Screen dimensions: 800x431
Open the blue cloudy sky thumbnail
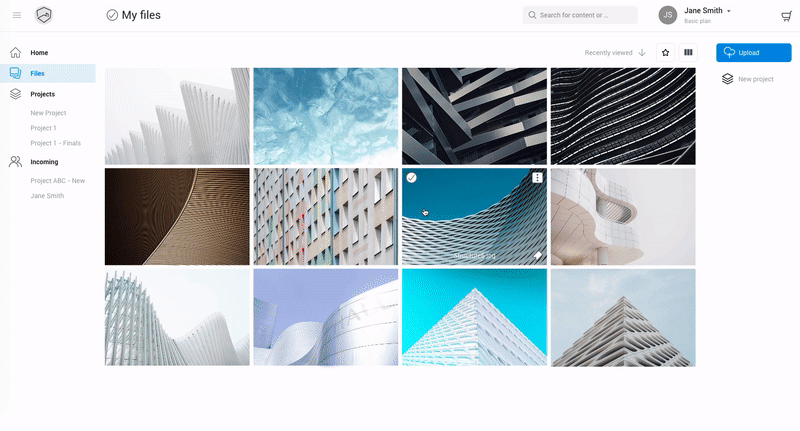[326, 116]
